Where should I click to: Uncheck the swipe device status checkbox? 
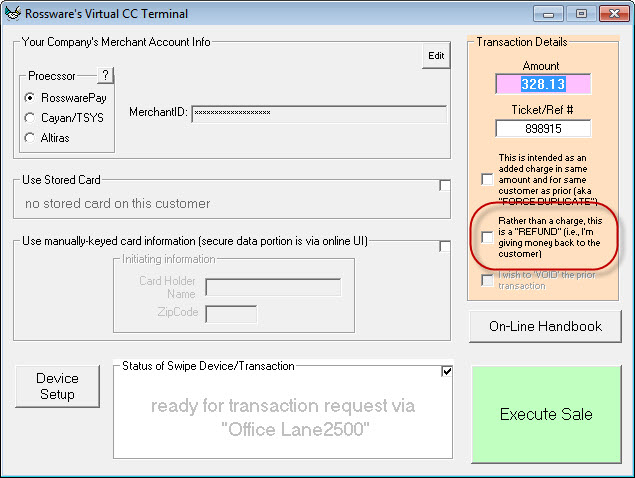[446, 372]
